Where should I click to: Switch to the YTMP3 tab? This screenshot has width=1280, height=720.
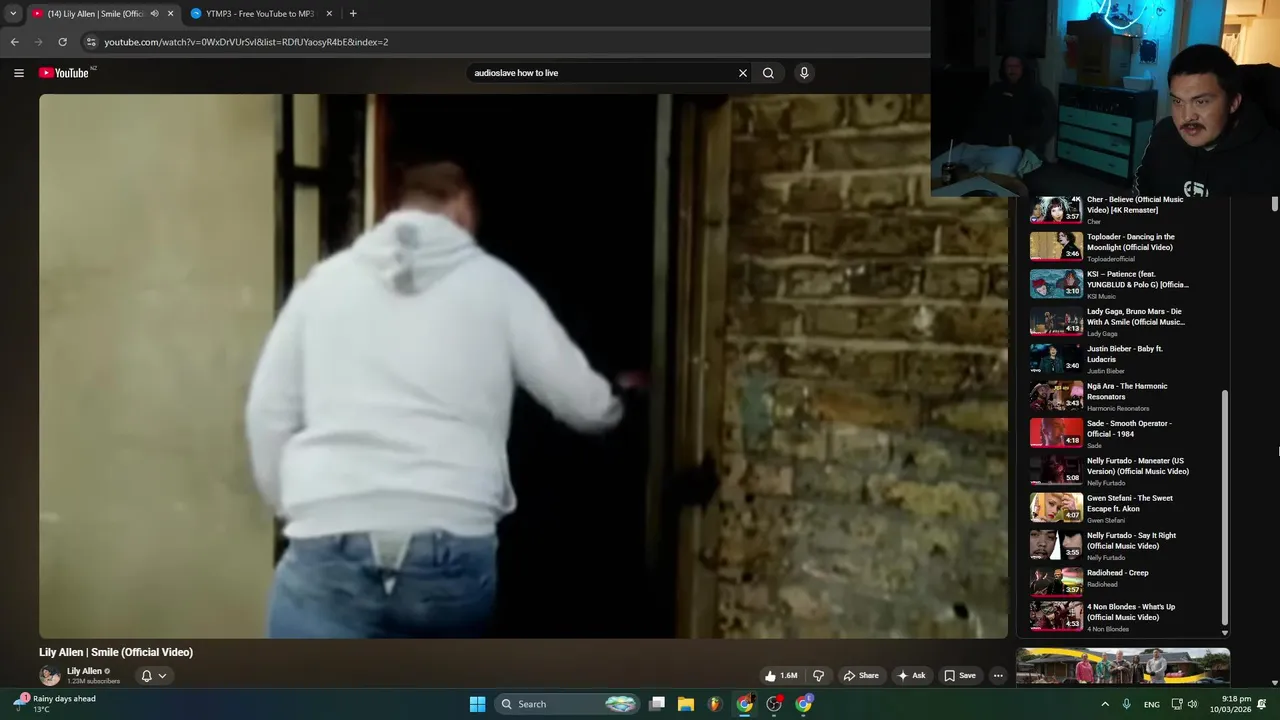pos(258,14)
